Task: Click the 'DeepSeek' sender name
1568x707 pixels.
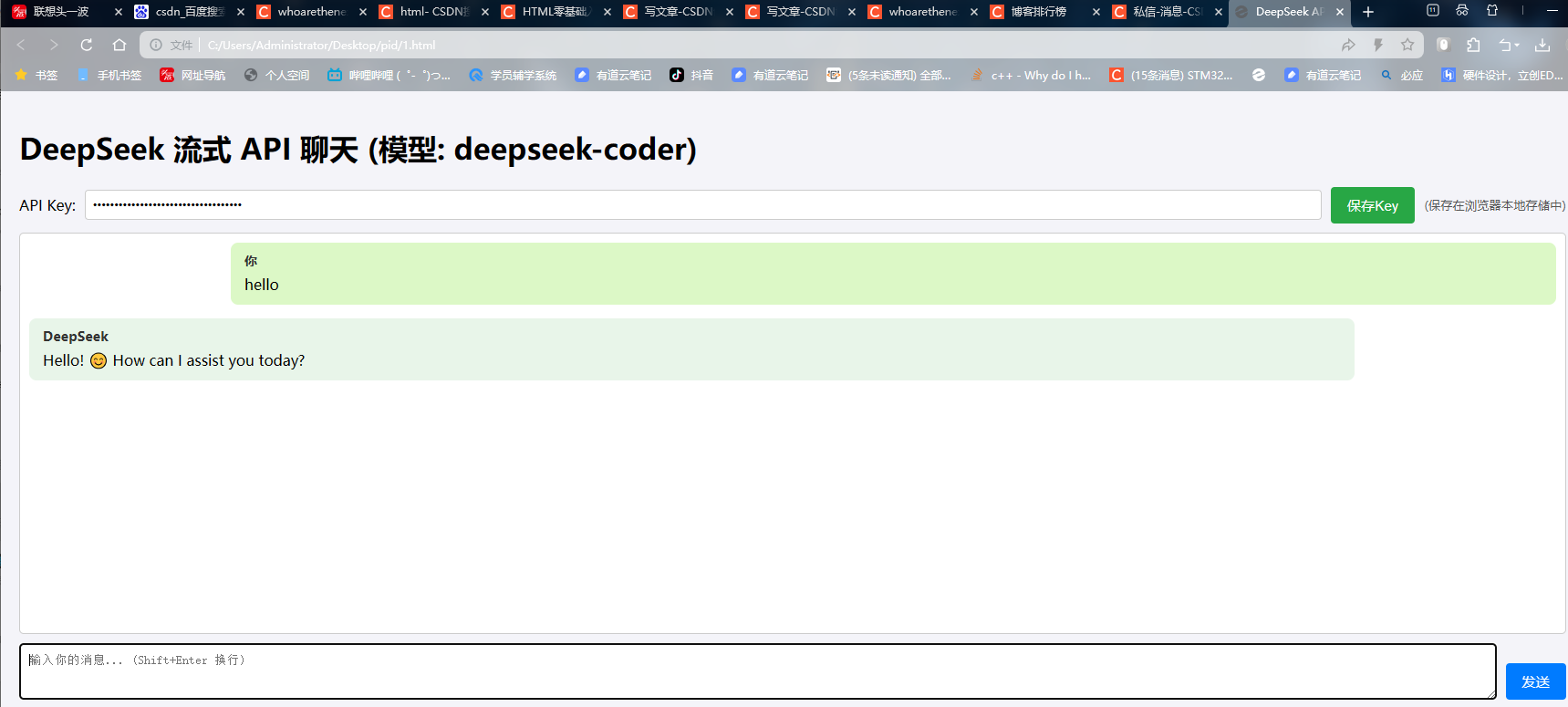Action: point(76,337)
